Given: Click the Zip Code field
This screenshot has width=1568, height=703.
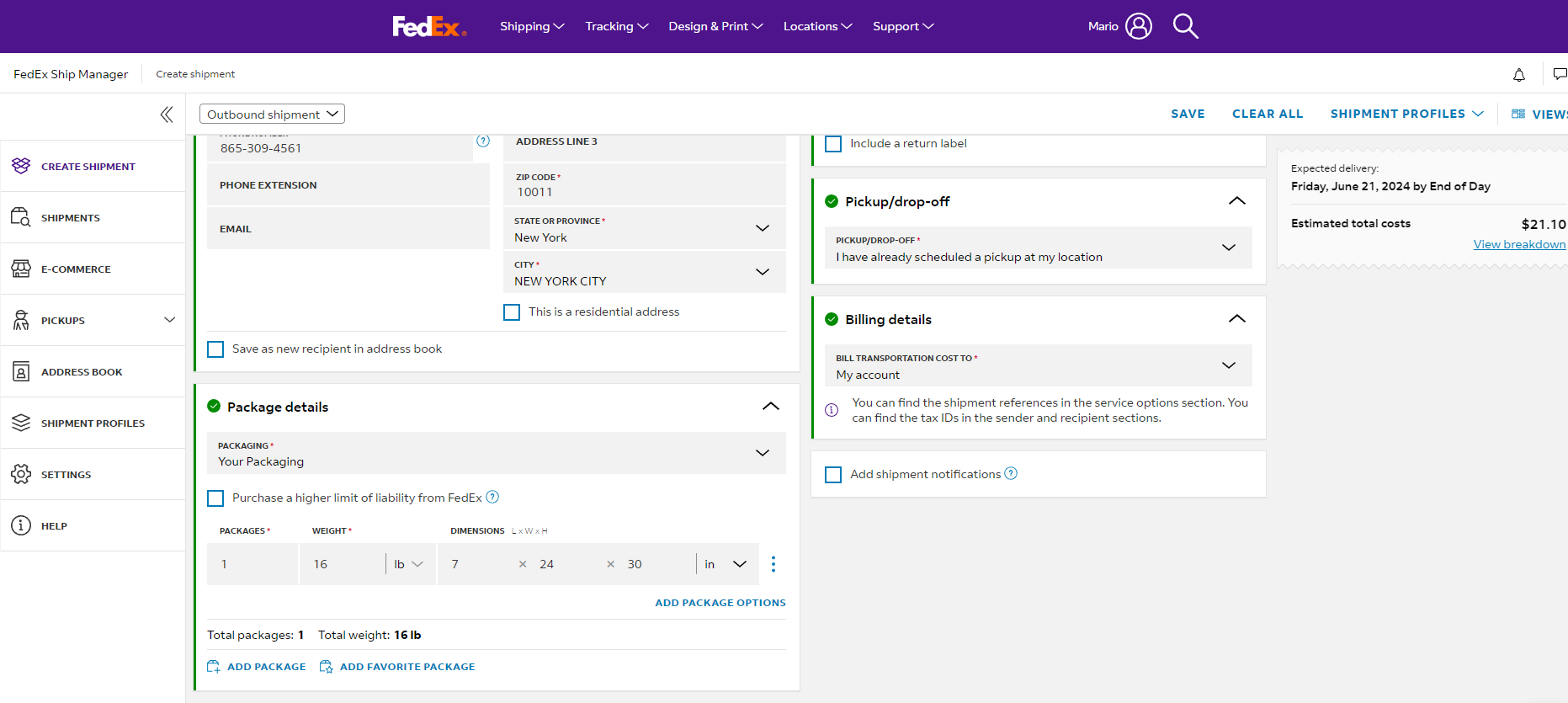Looking at the screenshot, I should pos(645,184).
